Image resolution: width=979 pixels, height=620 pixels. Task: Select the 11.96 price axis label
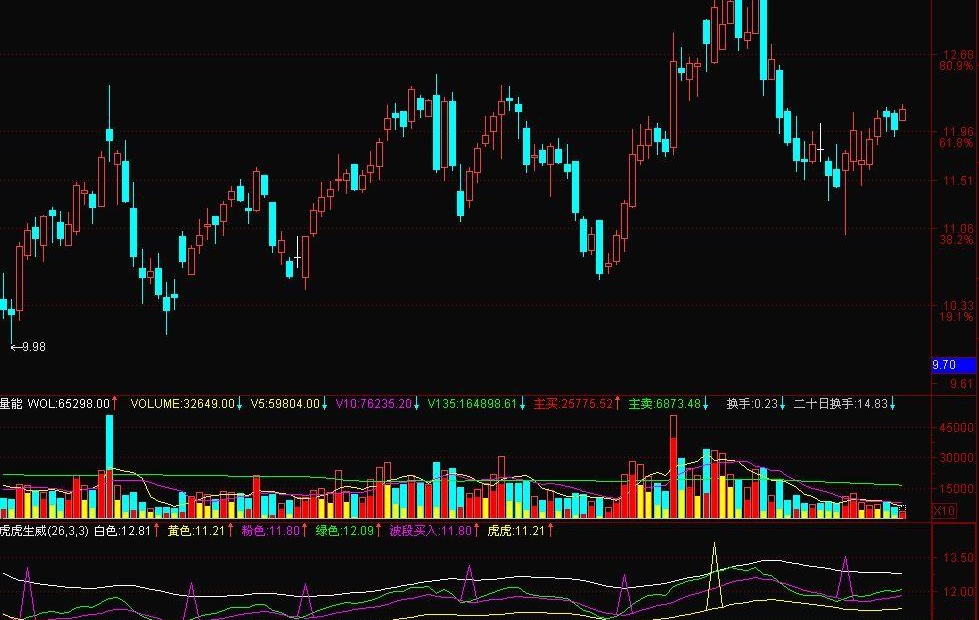tap(958, 132)
